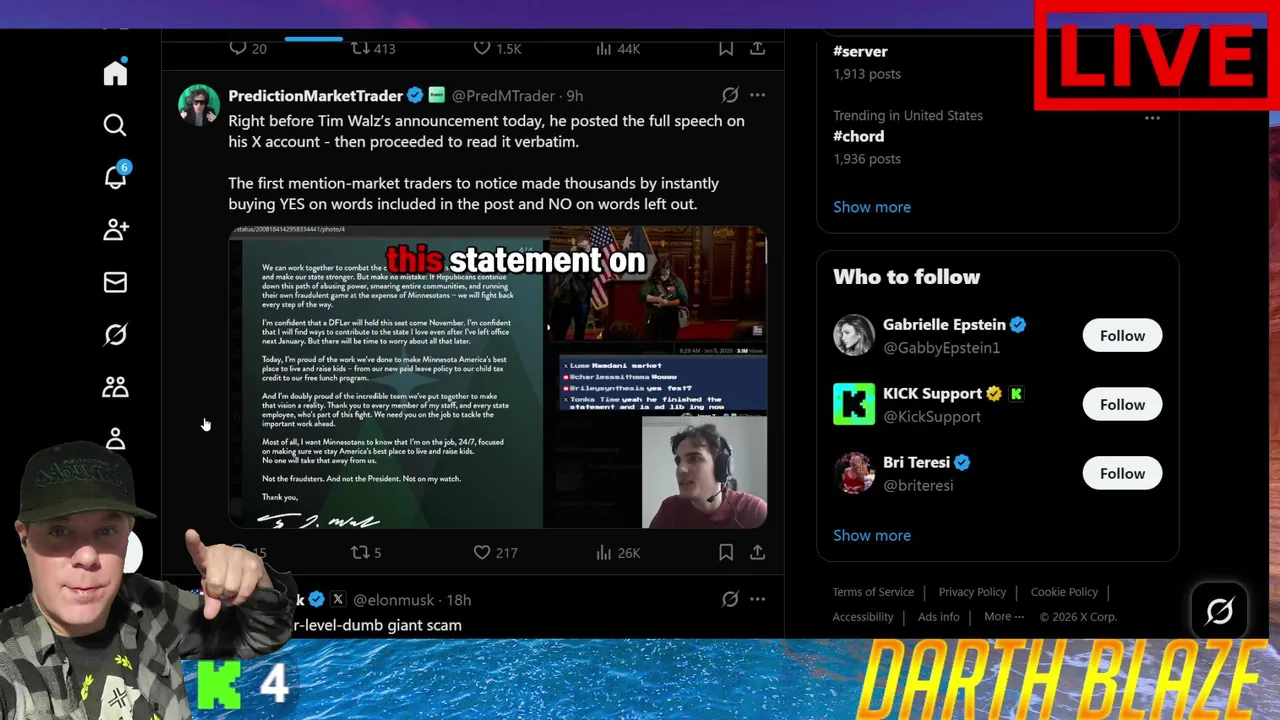Open embedded Tim Walz speech video
1280x720 pixels.
498,377
